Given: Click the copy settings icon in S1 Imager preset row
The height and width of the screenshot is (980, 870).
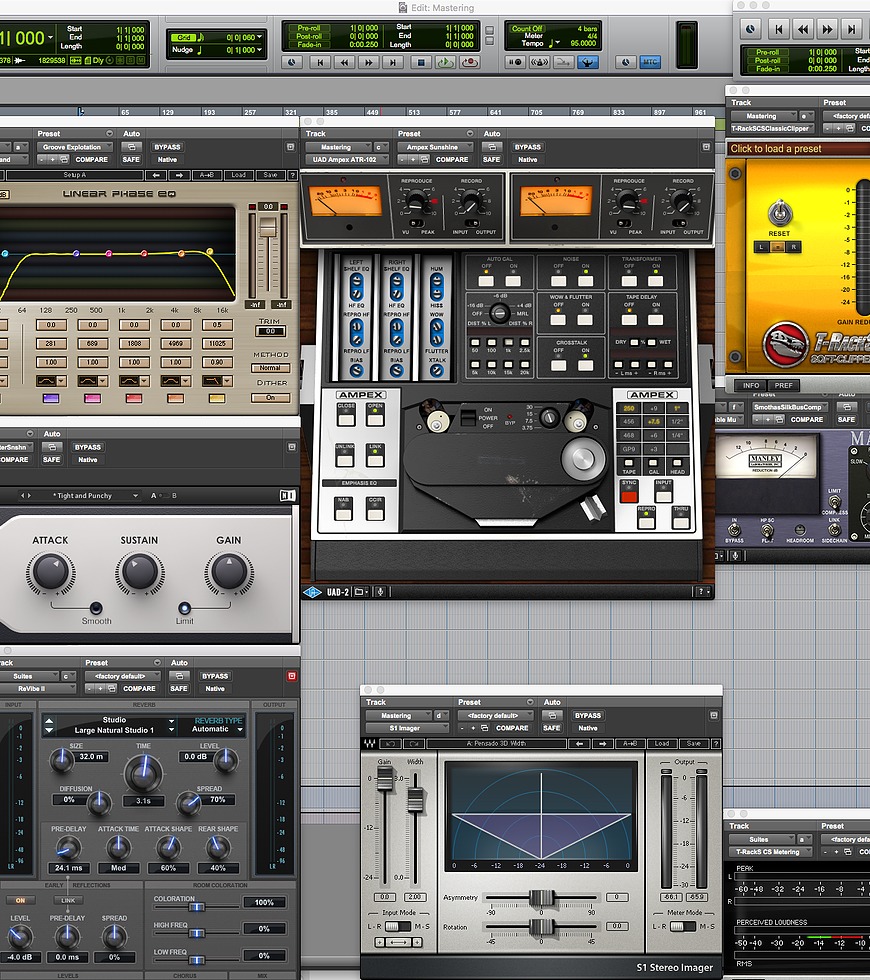Looking at the screenshot, I should pyautogui.click(x=484, y=728).
